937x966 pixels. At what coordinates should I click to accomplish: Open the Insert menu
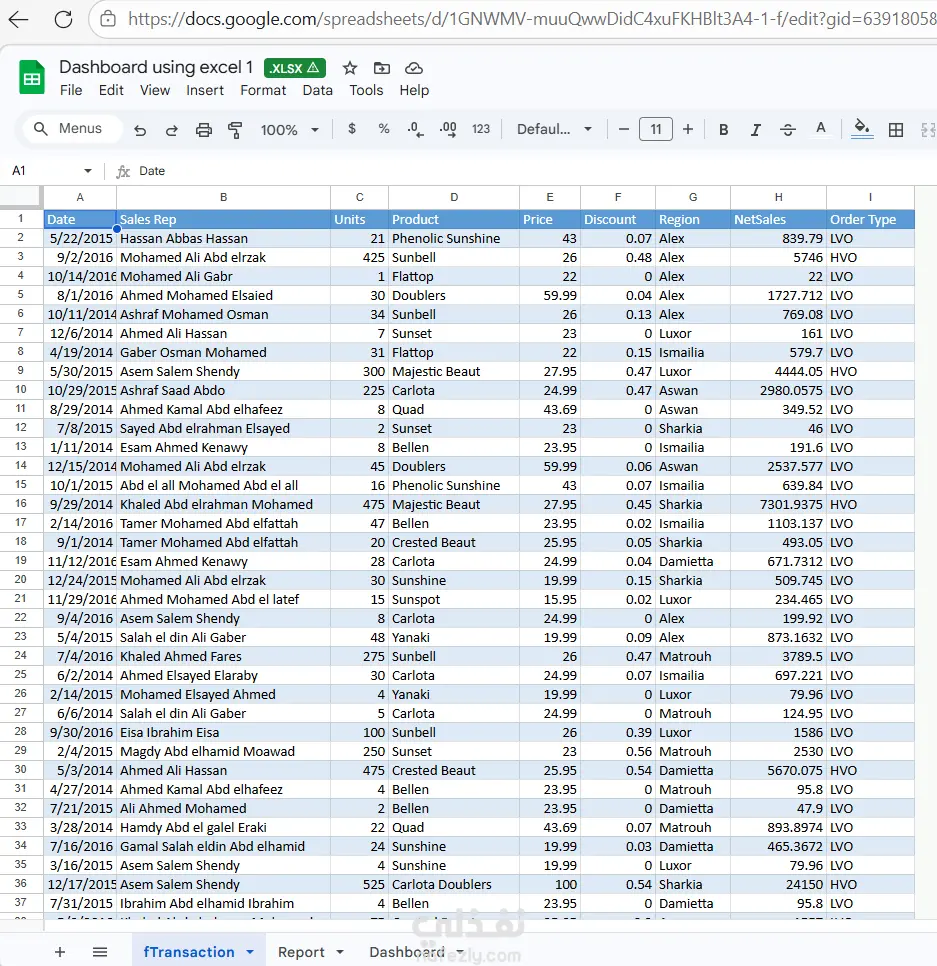coord(205,90)
